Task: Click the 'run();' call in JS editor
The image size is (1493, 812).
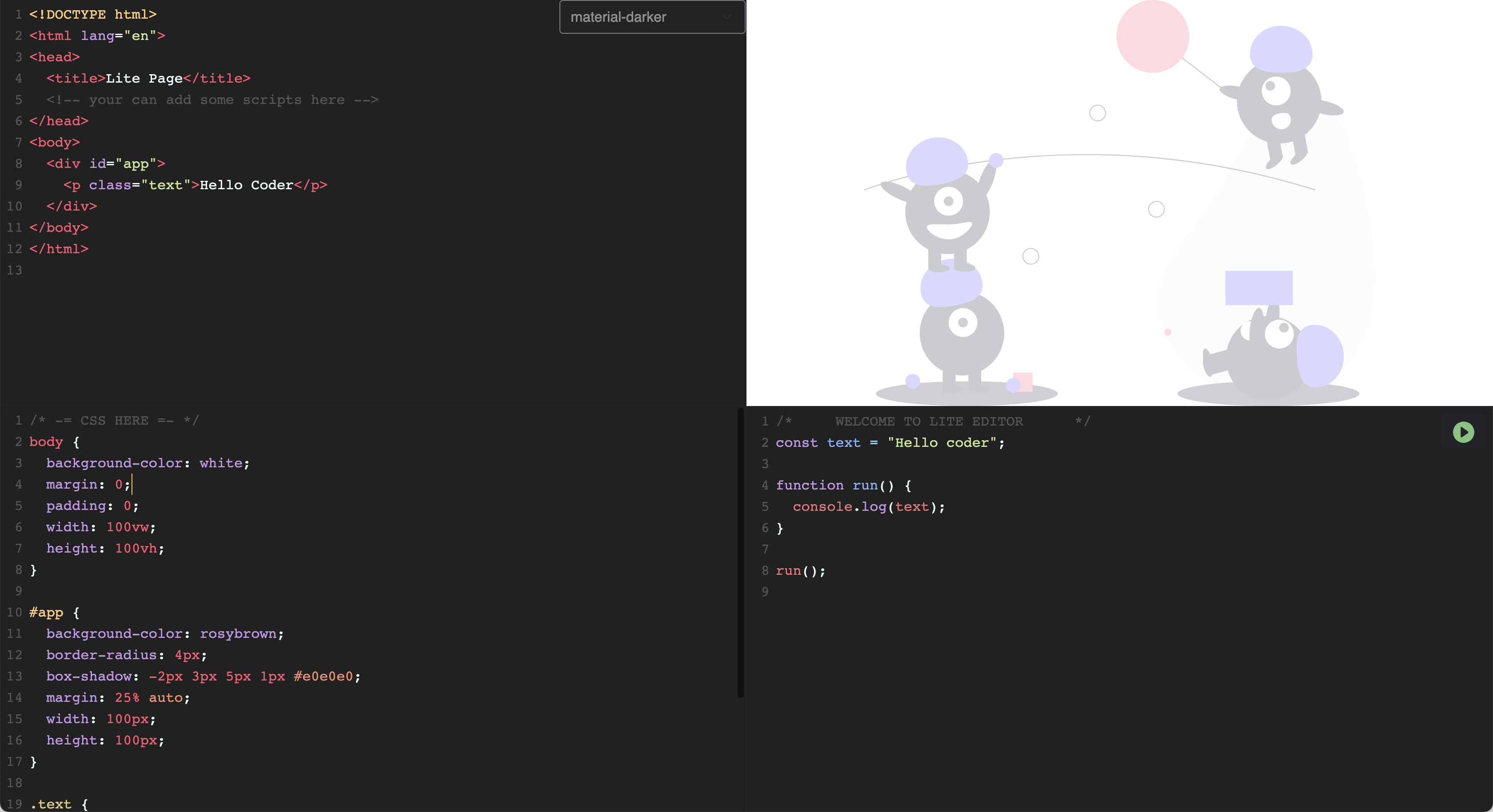Action: tap(800, 571)
